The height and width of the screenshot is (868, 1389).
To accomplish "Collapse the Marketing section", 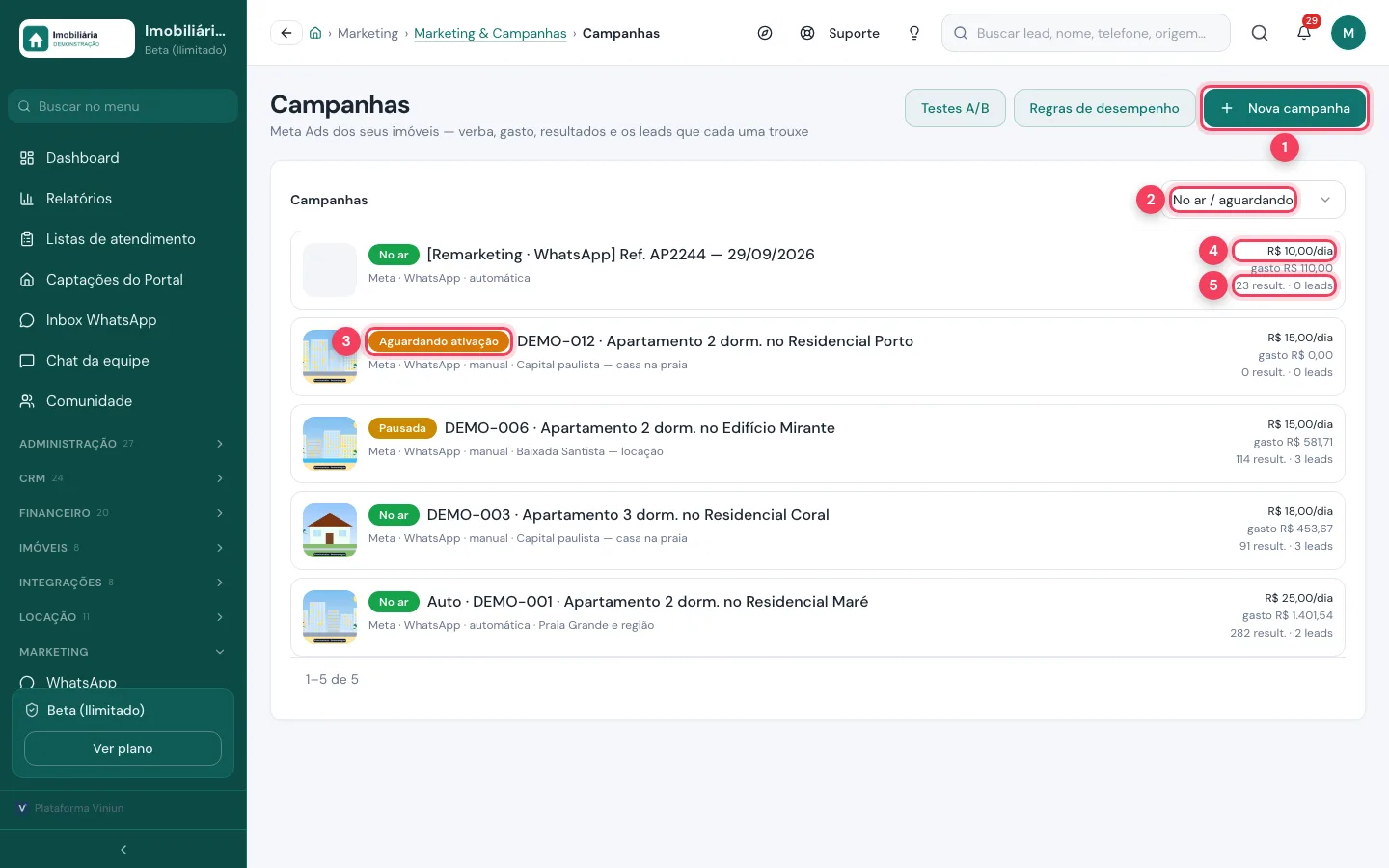I will coord(123,652).
